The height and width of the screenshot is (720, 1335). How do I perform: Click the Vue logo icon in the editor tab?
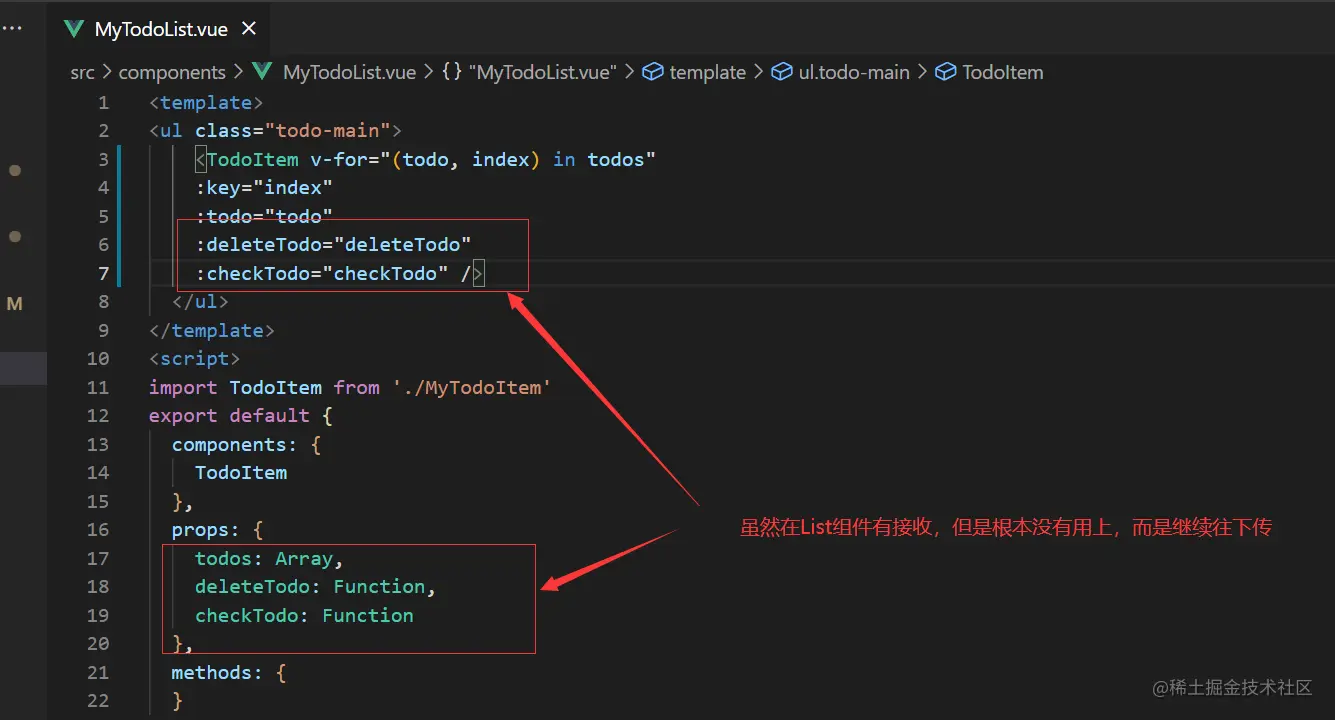tap(73, 29)
